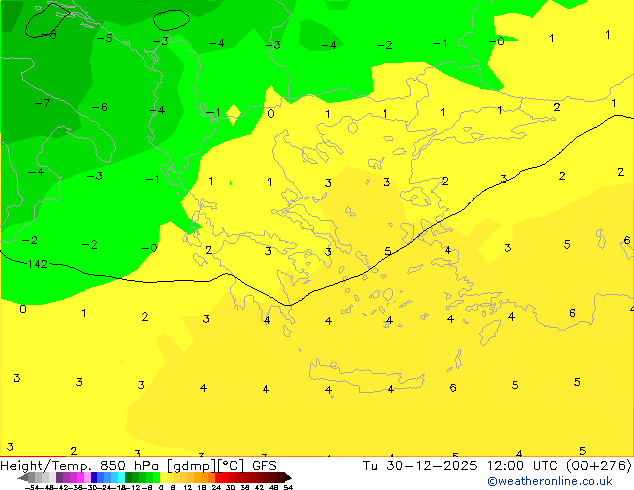Screen dimensions: 634x490
Task: Pick the bright red legend swatch
Action: coord(218,477)
